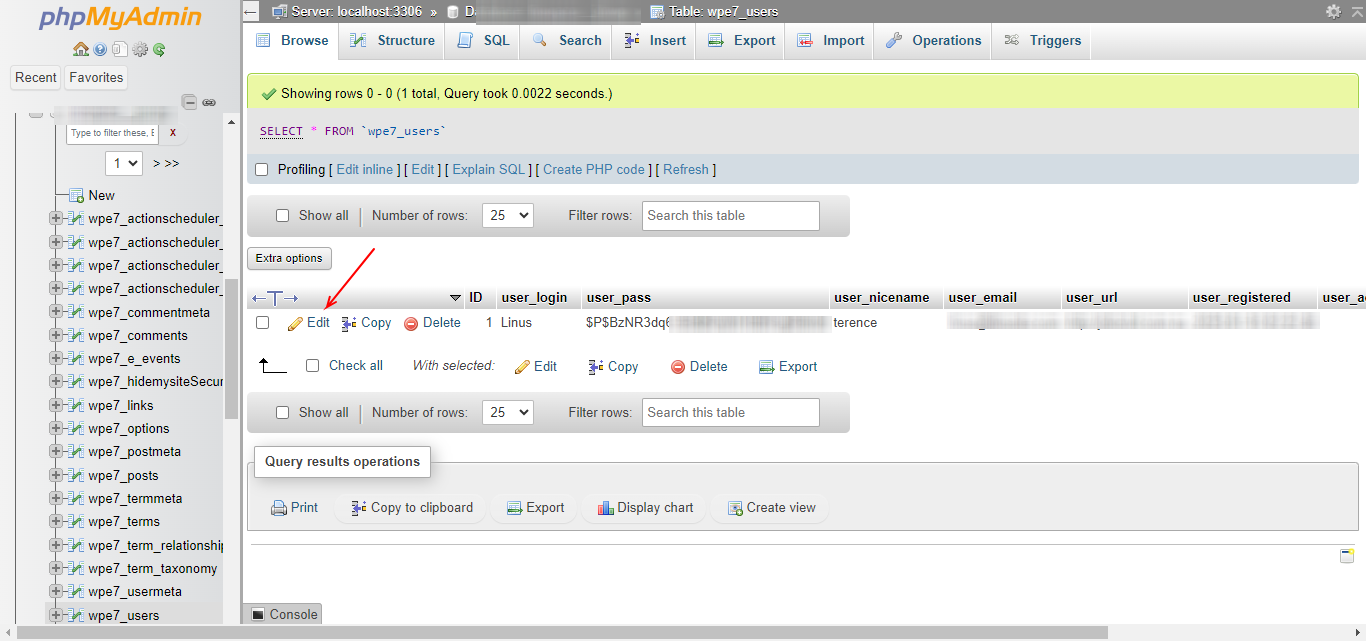Viewport: 1366px width, 641px height.
Task: Expand the wpe7_users tree node
Action: point(55,616)
